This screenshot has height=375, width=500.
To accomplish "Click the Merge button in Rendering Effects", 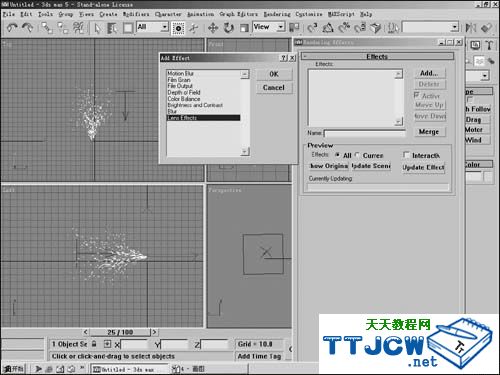I will 429,132.
